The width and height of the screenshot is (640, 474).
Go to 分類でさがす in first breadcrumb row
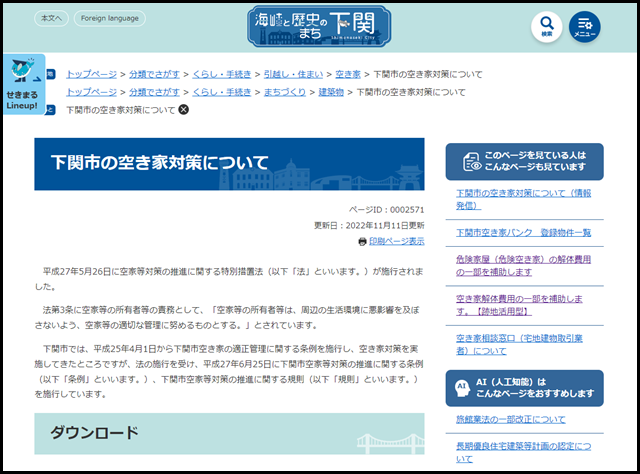154,74
